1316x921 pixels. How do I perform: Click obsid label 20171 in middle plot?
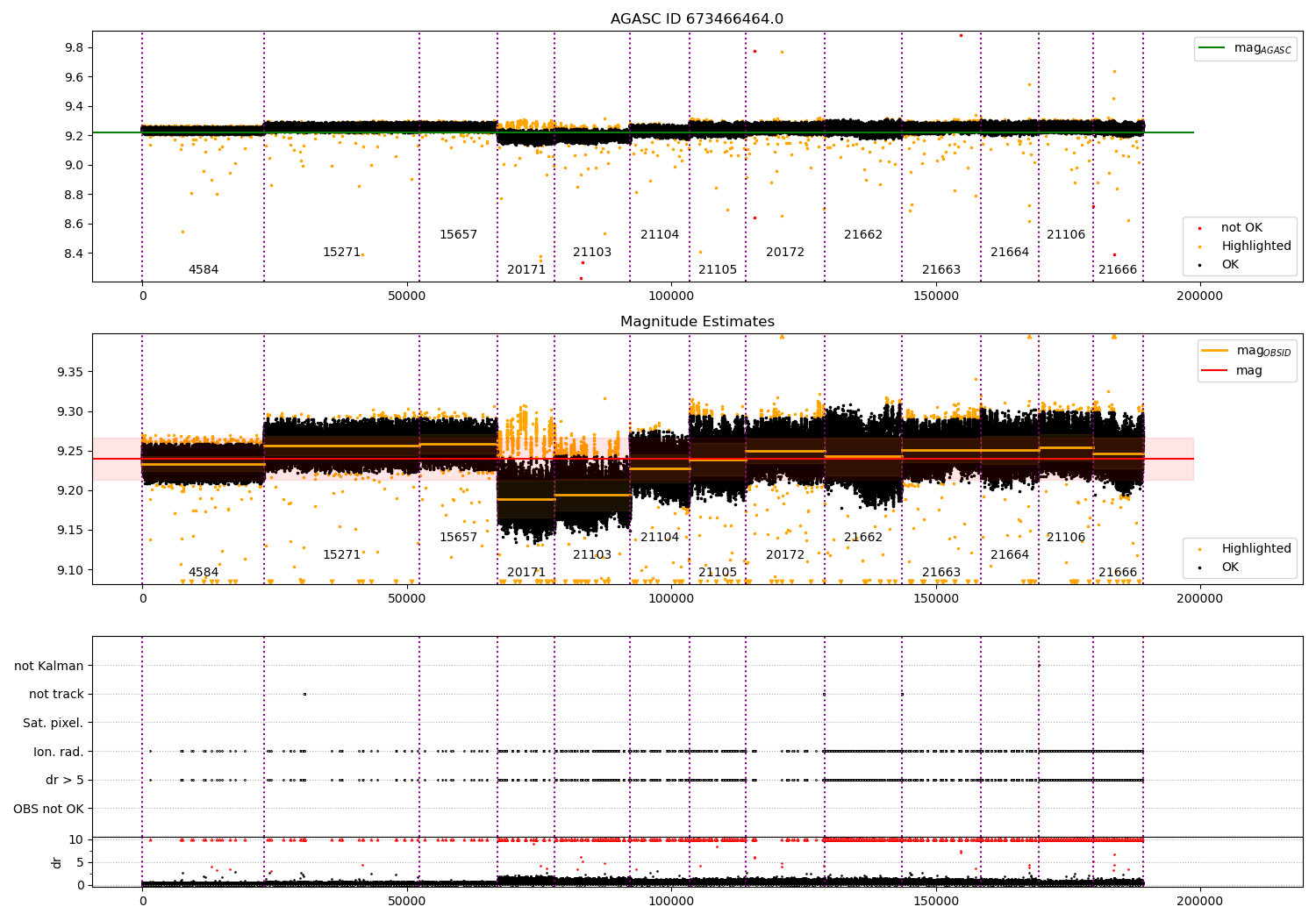526,572
